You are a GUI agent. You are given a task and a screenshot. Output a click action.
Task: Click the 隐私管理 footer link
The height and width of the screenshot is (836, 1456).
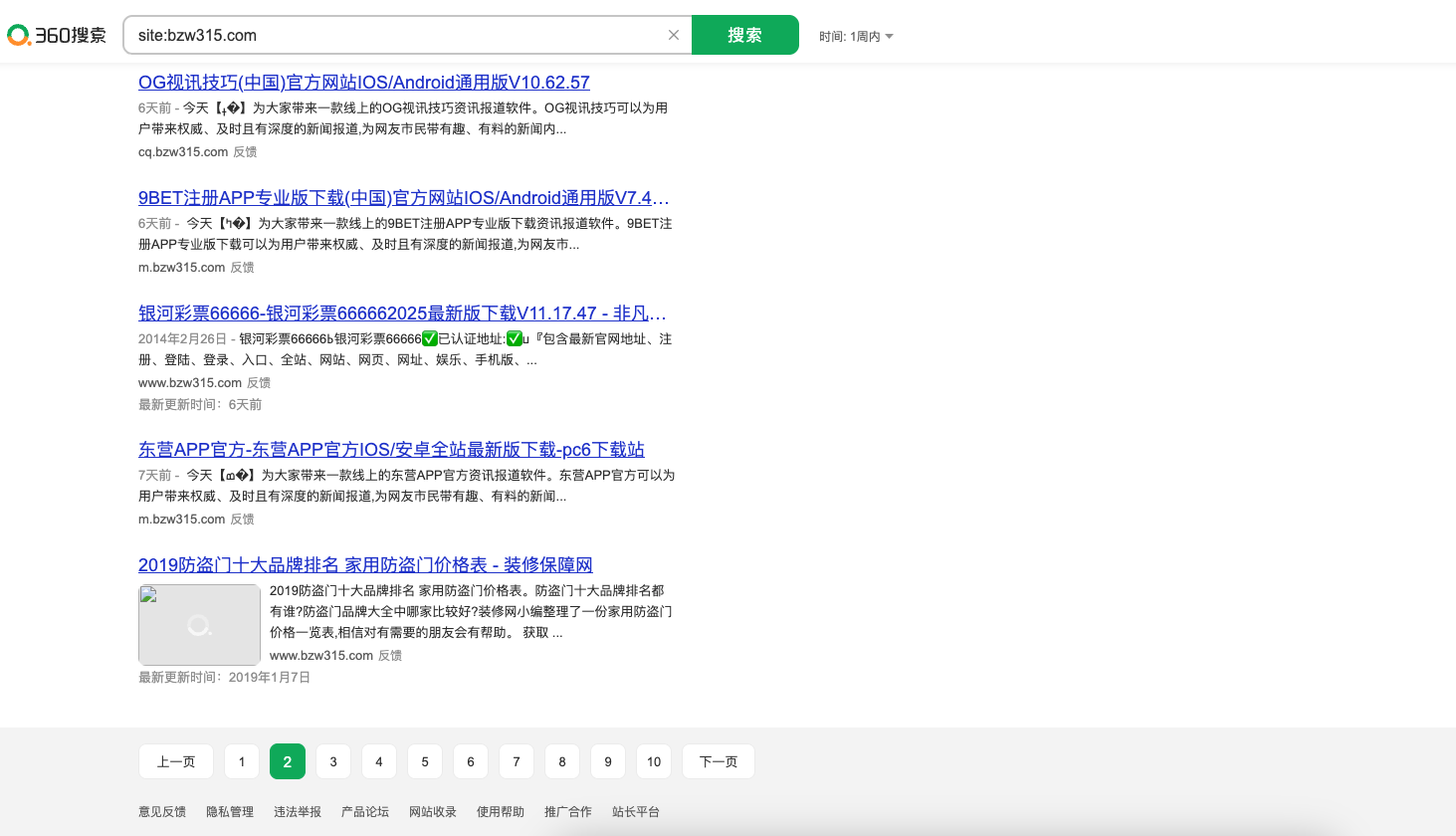(229, 811)
